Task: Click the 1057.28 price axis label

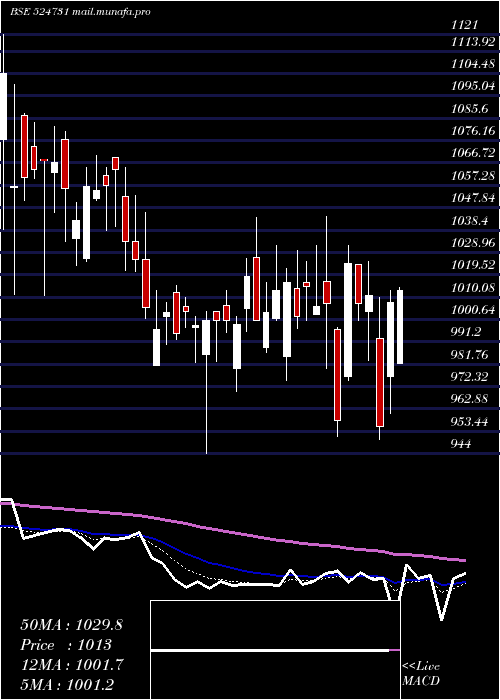Action: pyautogui.click(x=473, y=175)
